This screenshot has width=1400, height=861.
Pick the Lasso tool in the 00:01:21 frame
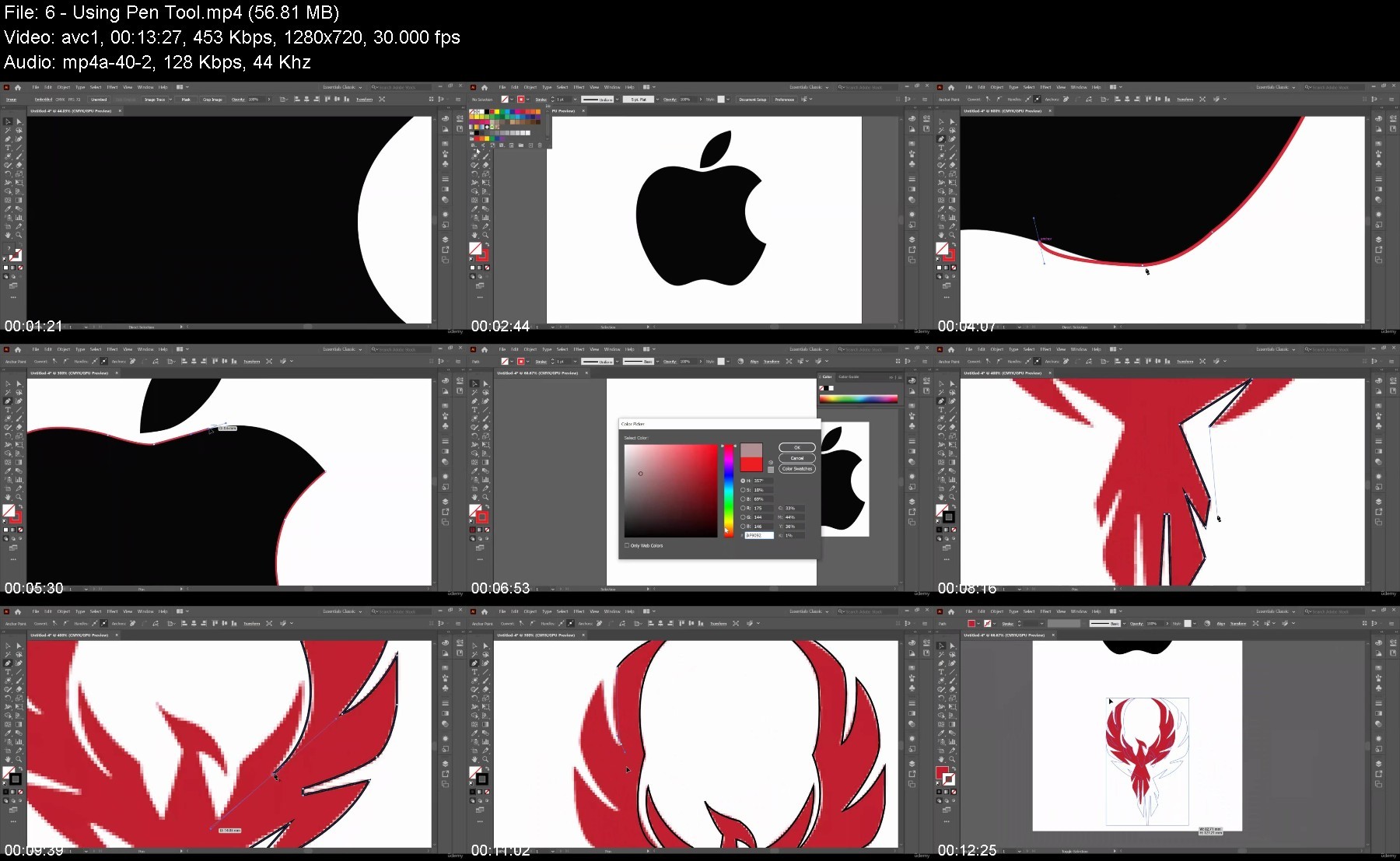click(x=19, y=131)
